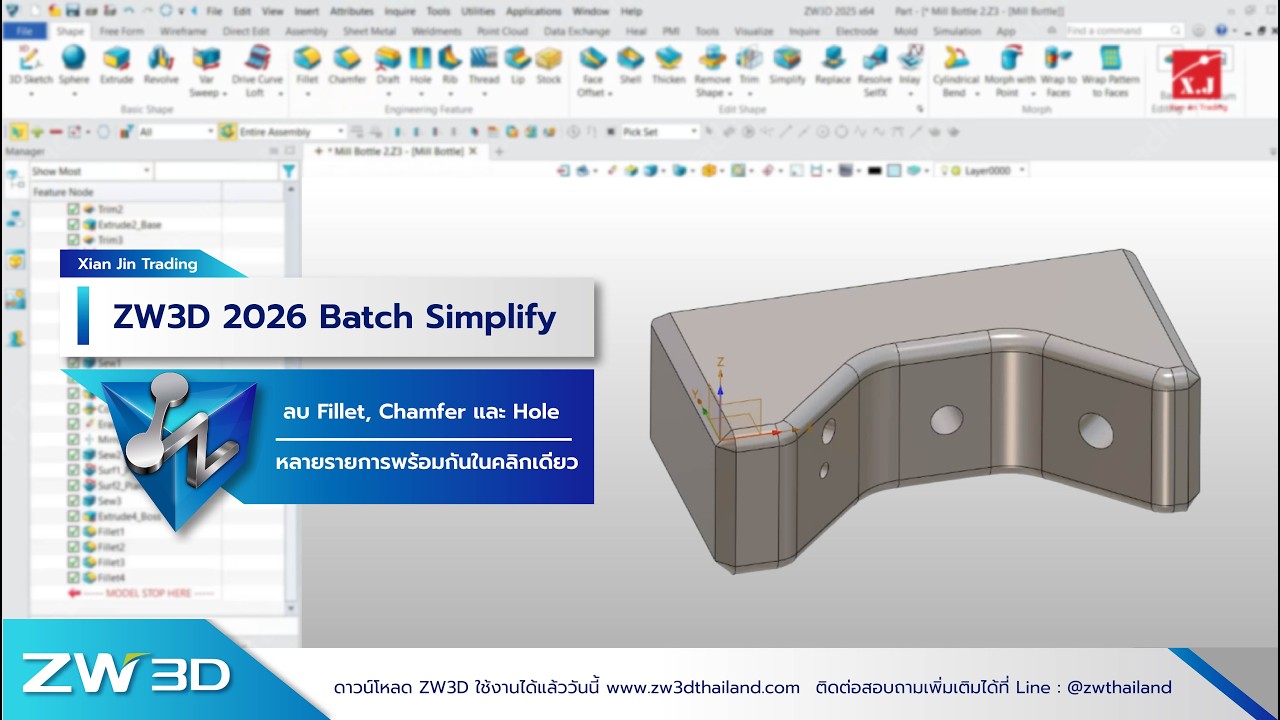Toggle the Fillet4 feature checkbox
Image resolution: width=1280 pixels, height=720 pixels.
pyautogui.click(x=73, y=577)
